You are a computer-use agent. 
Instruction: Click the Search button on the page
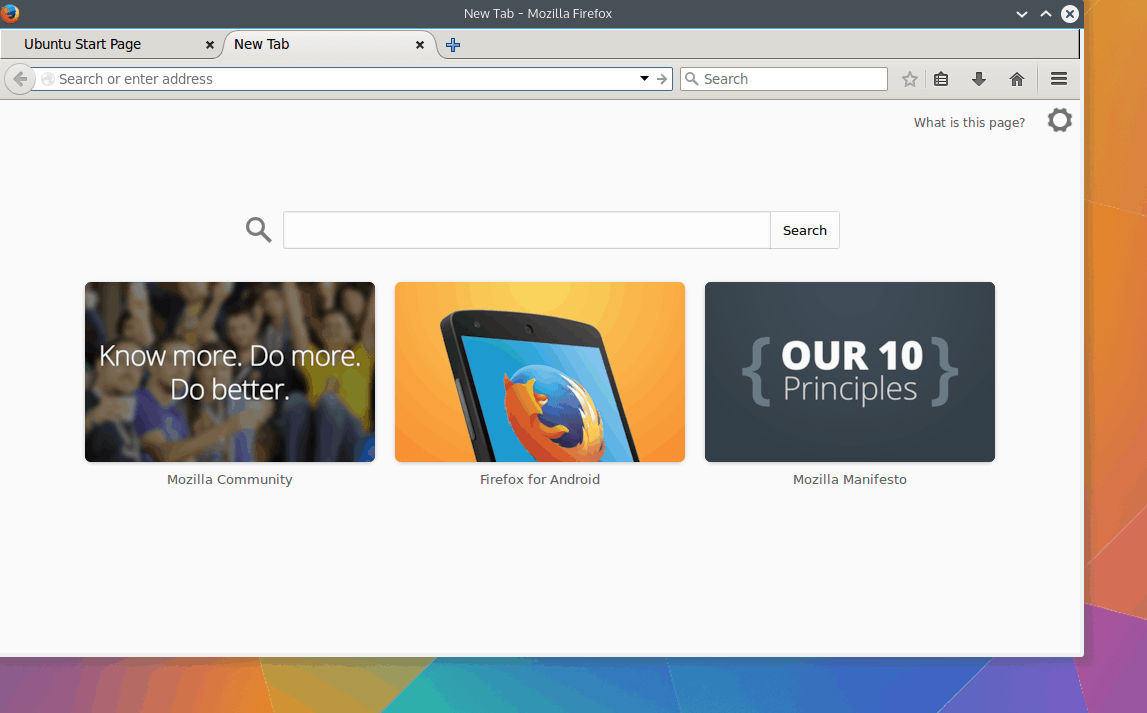point(805,230)
